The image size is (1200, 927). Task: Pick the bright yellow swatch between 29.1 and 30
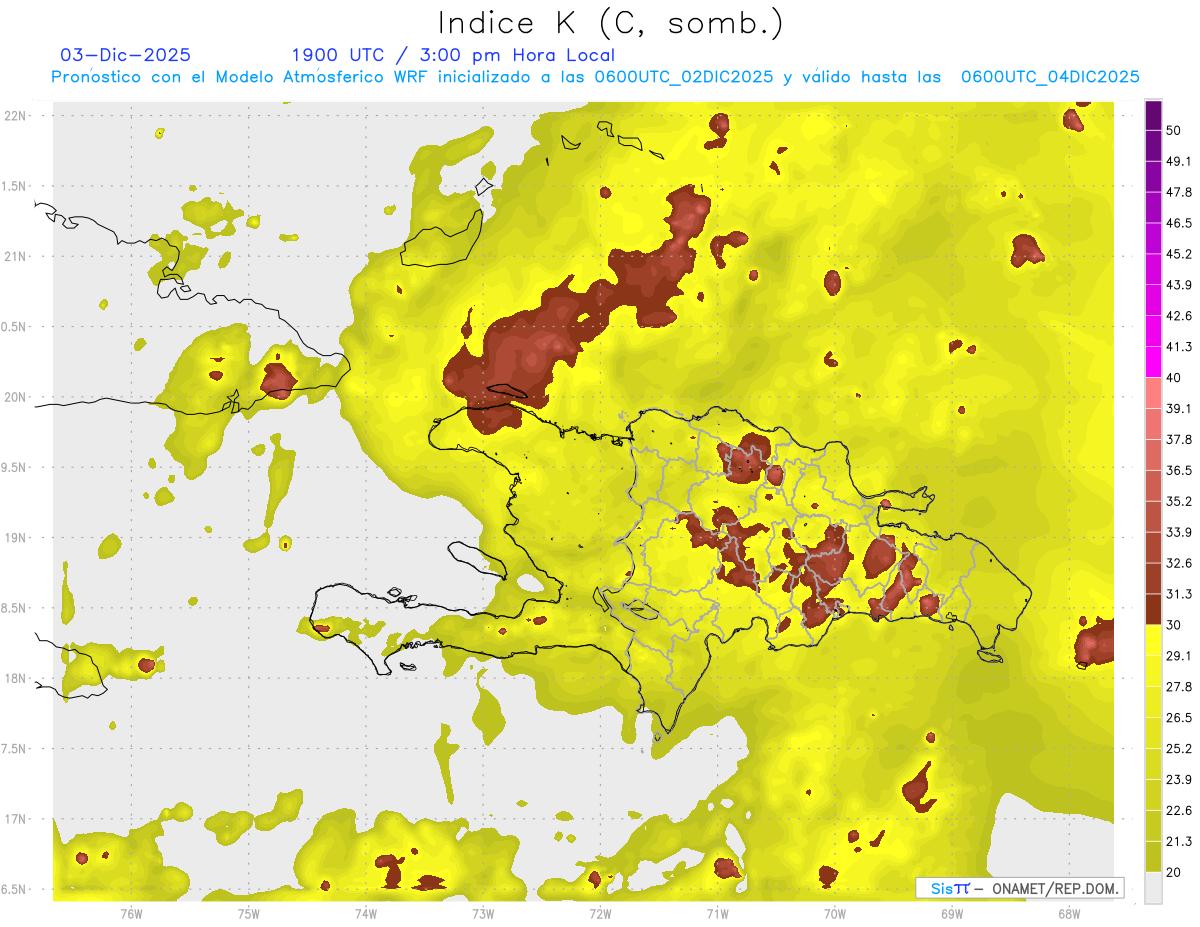(x=1153, y=640)
